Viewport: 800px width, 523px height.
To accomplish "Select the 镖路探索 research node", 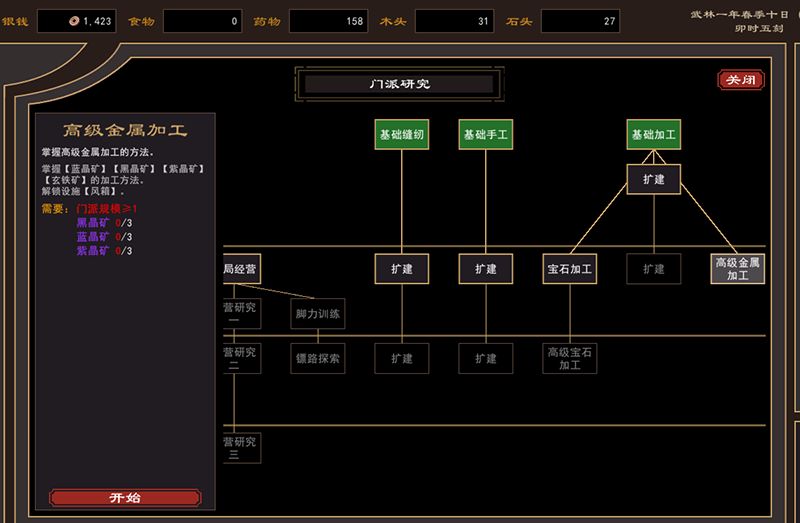I will (x=318, y=358).
